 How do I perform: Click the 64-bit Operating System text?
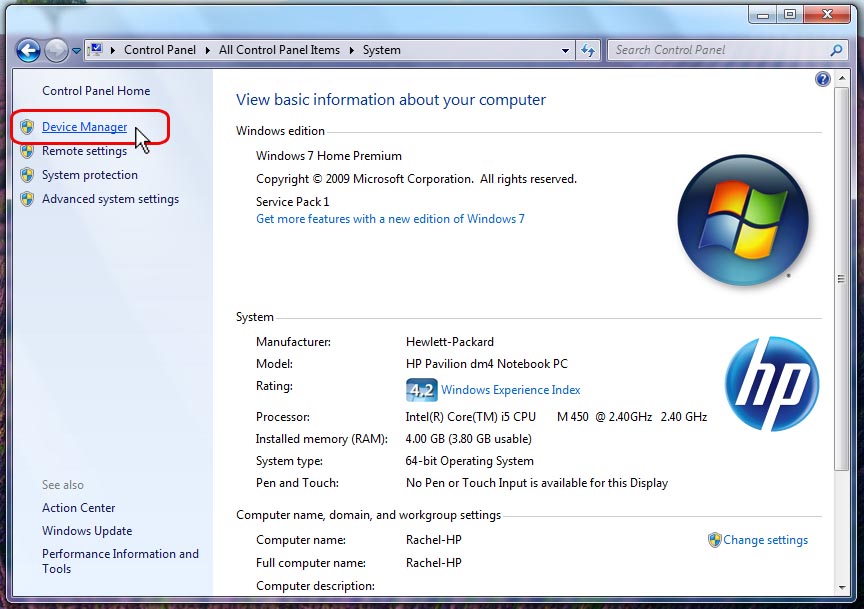(469, 461)
